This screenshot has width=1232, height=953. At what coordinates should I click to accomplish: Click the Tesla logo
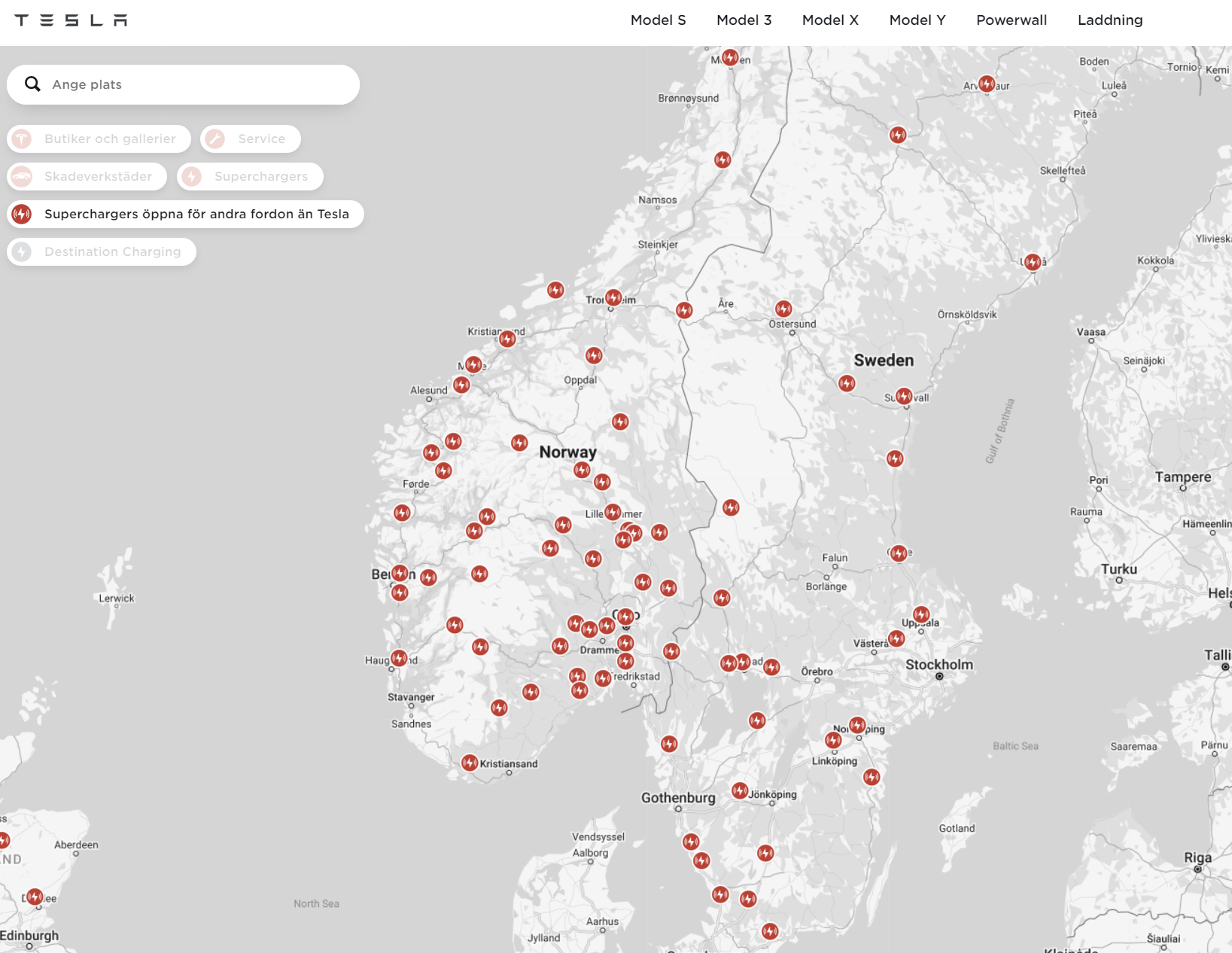click(x=71, y=20)
